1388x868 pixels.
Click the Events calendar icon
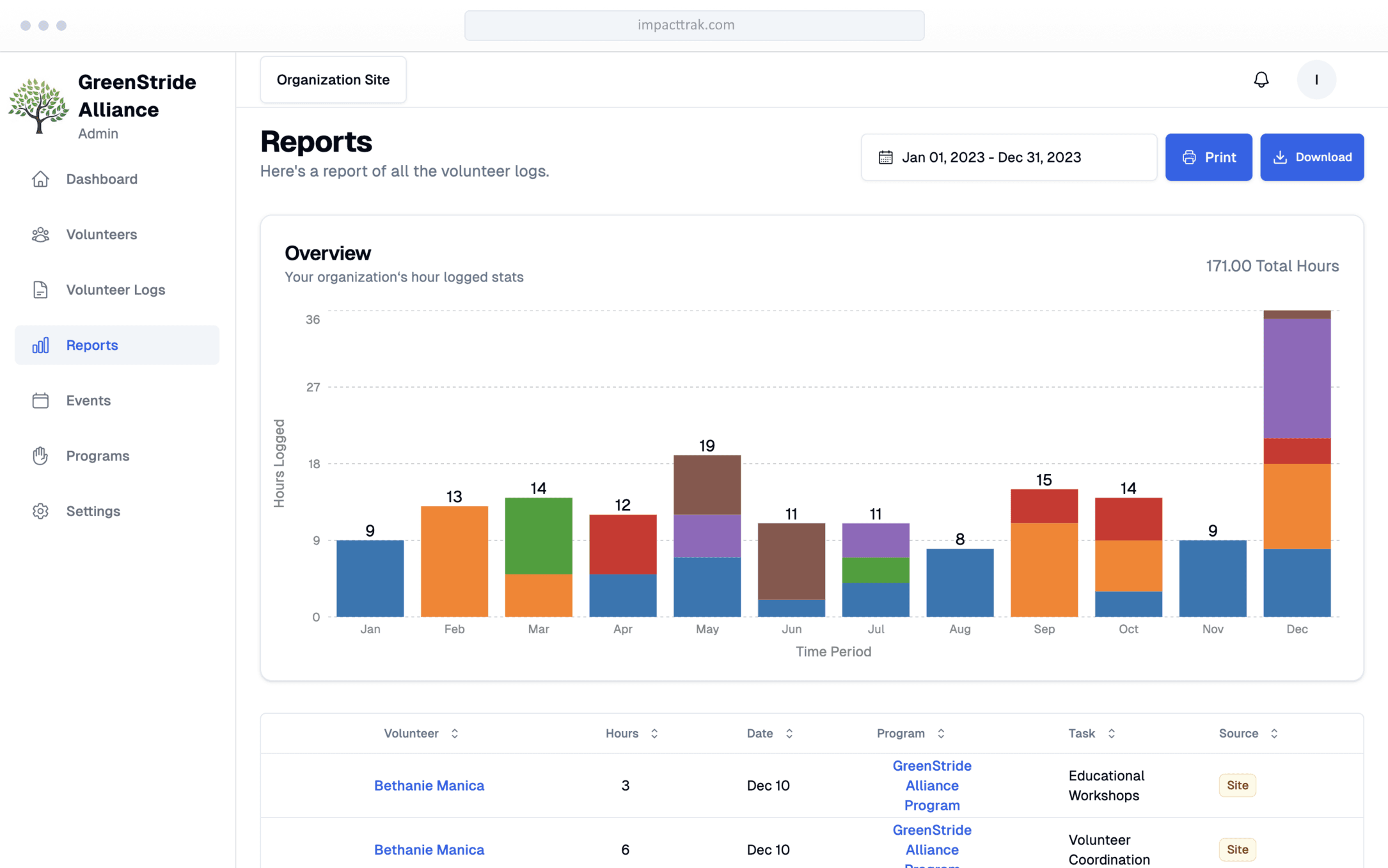[x=40, y=400]
